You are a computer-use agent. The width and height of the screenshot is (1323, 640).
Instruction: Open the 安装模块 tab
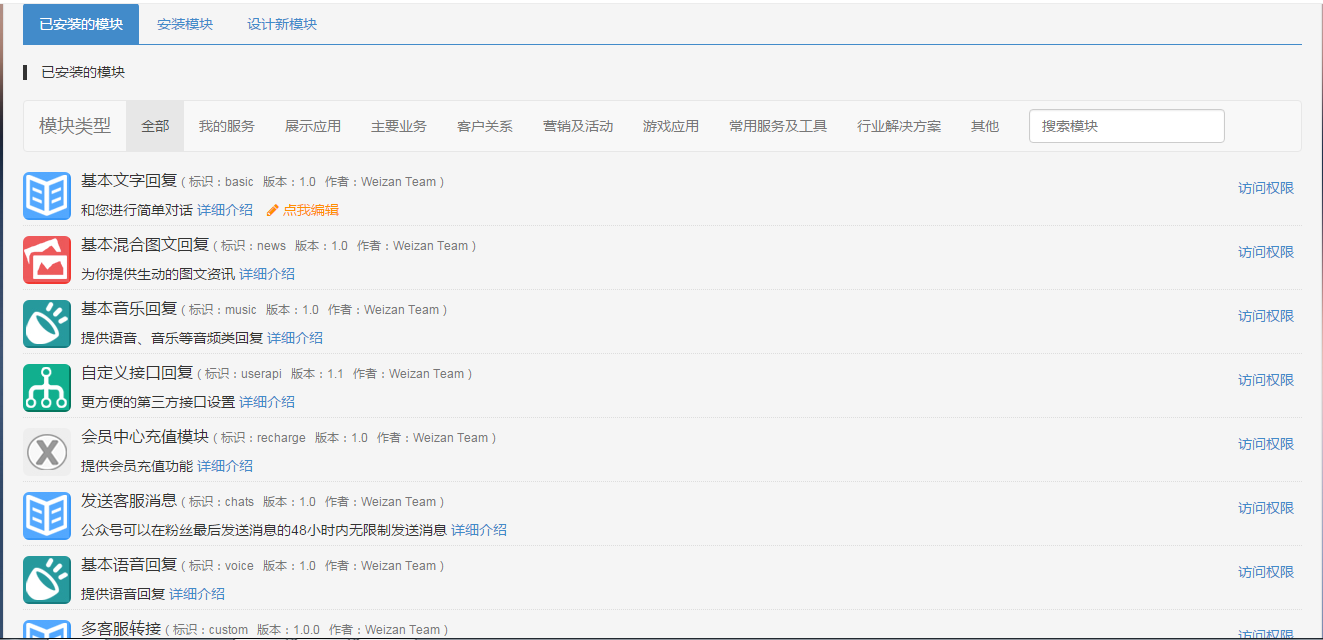[185, 24]
